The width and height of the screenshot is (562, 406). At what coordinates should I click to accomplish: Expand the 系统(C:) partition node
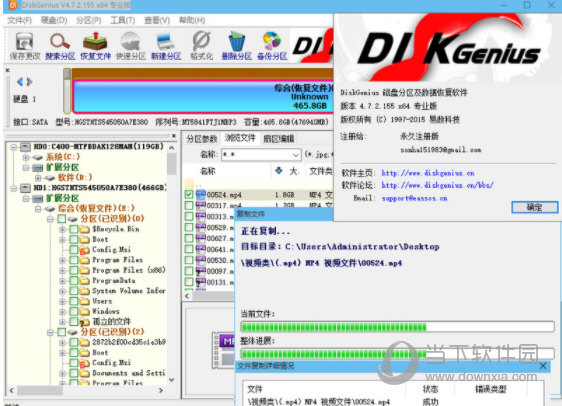tap(26, 157)
